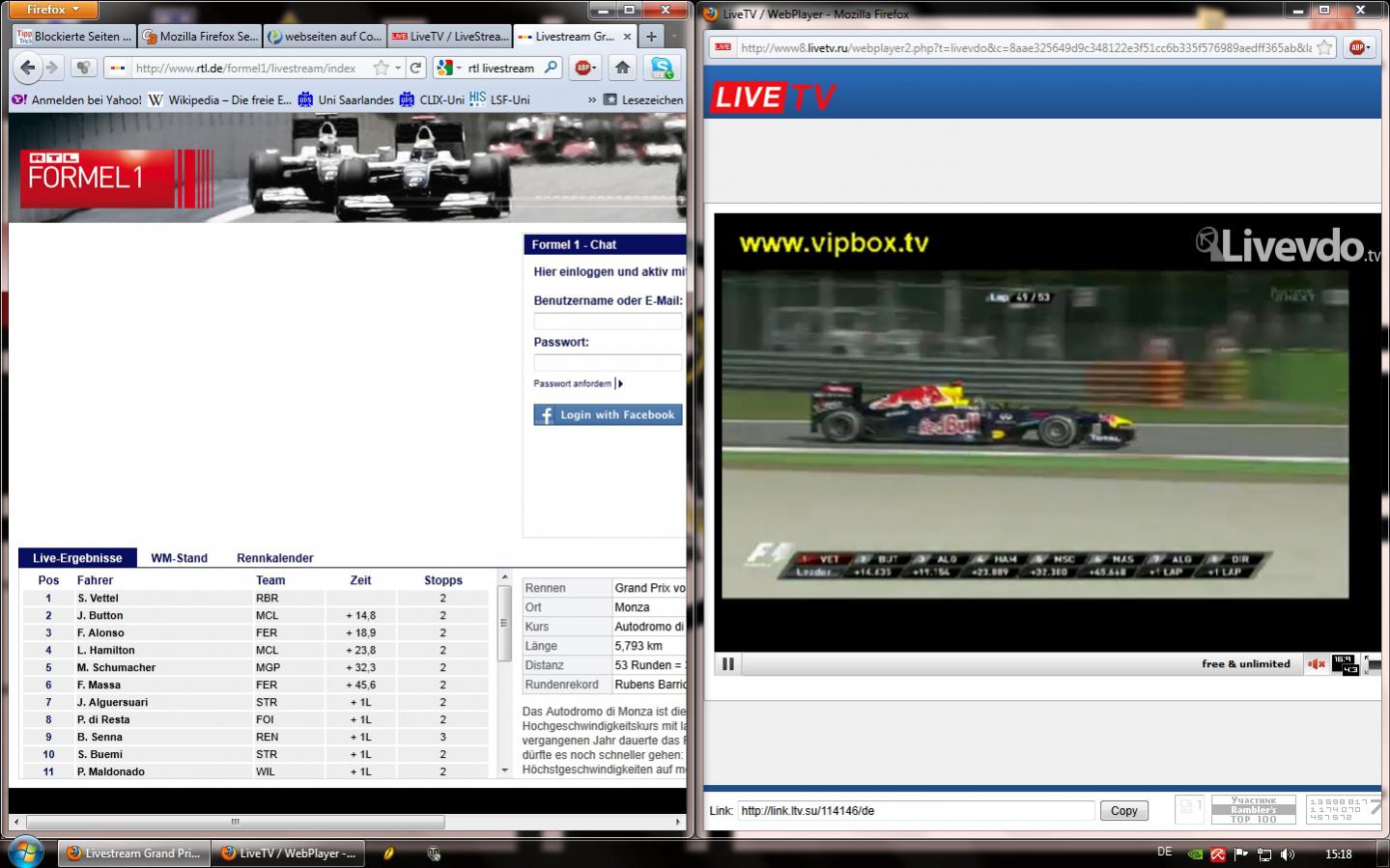Select the Live-Ergebnisse tab
The height and width of the screenshot is (868, 1390).
(x=77, y=558)
